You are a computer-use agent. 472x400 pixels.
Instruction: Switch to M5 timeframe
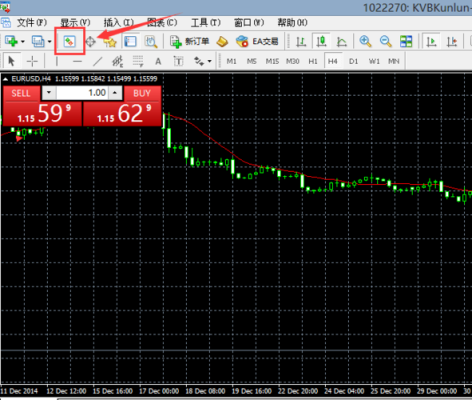click(252, 61)
